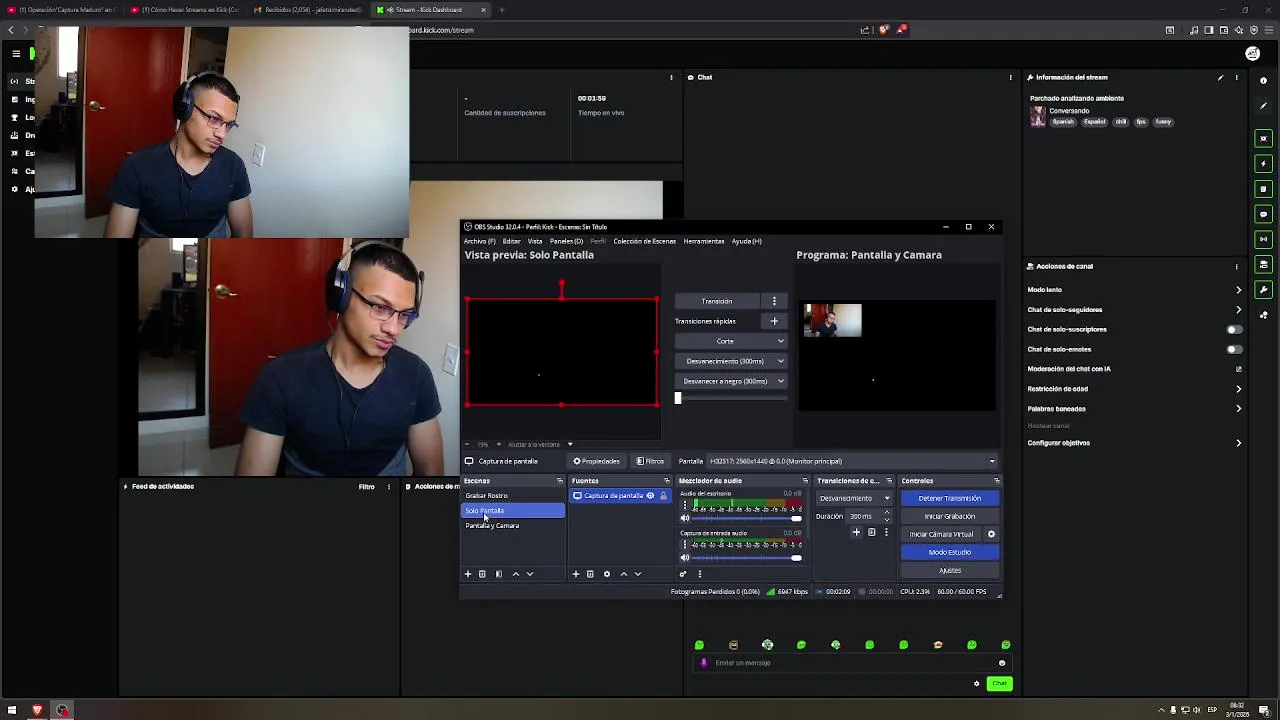
Task: Toggle Modo Estudio button
Action: coord(949,552)
